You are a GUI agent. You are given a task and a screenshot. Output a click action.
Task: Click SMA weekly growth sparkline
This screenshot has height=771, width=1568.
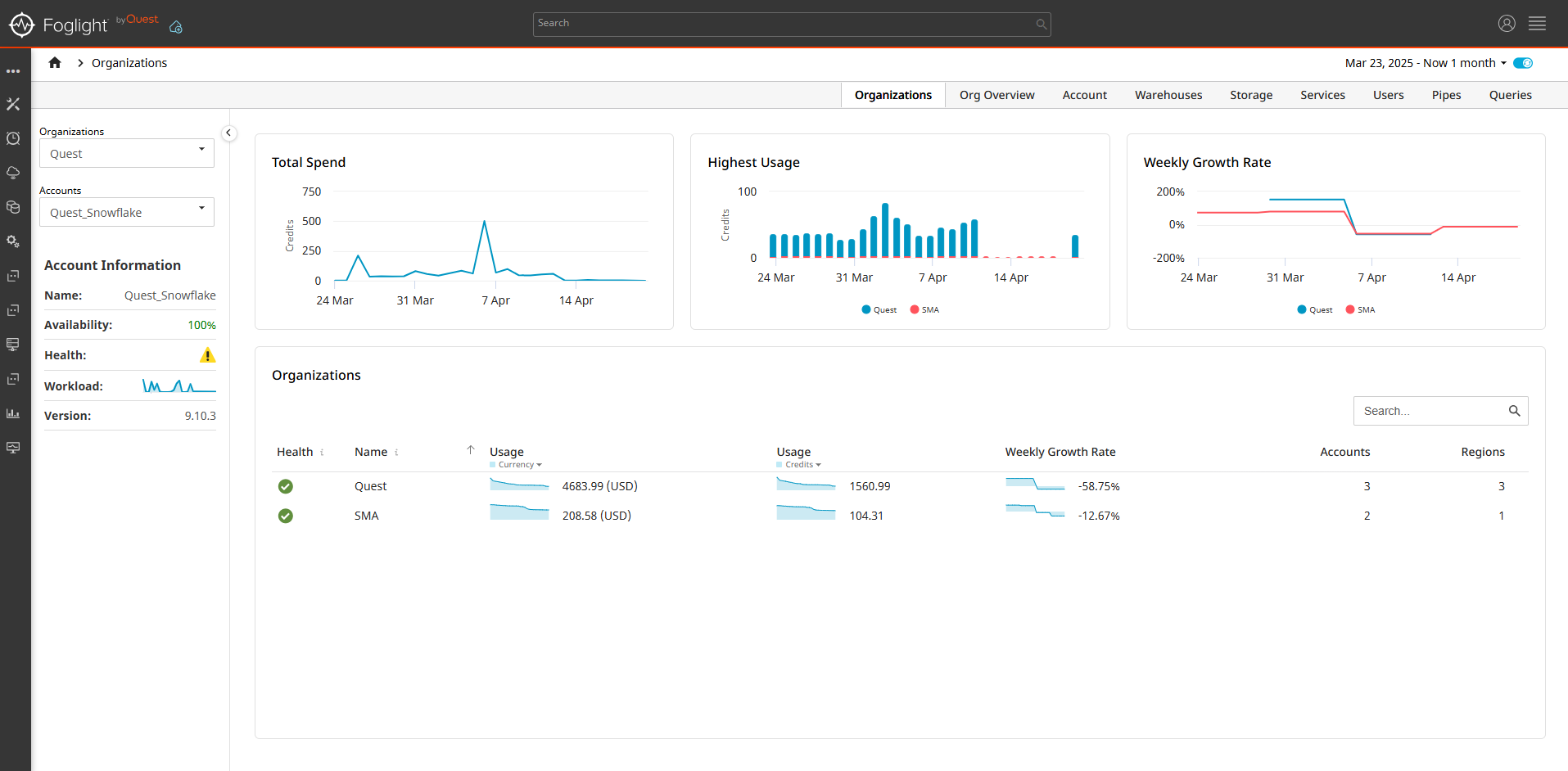(1035, 512)
